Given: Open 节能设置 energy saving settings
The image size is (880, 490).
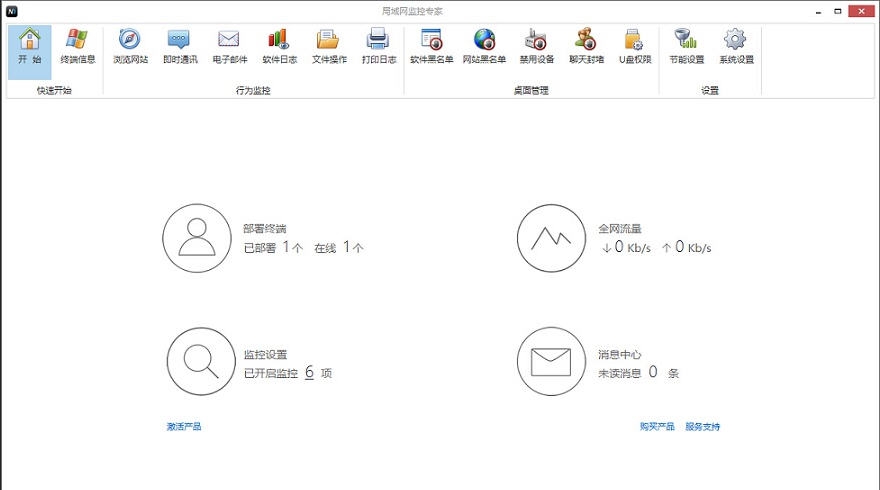Looking at the screenshot, I should tap(686, 47).
